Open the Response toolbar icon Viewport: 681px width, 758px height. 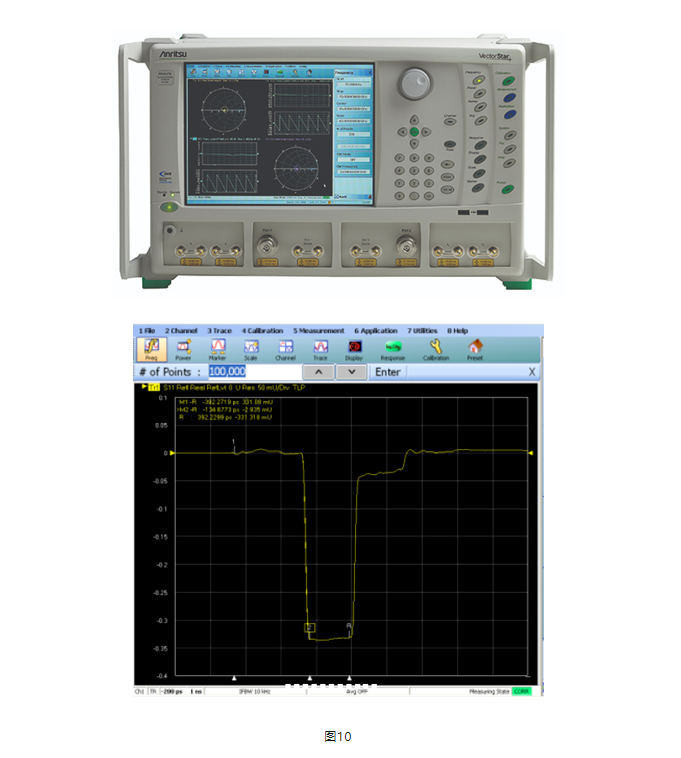[x=392, y=347]
